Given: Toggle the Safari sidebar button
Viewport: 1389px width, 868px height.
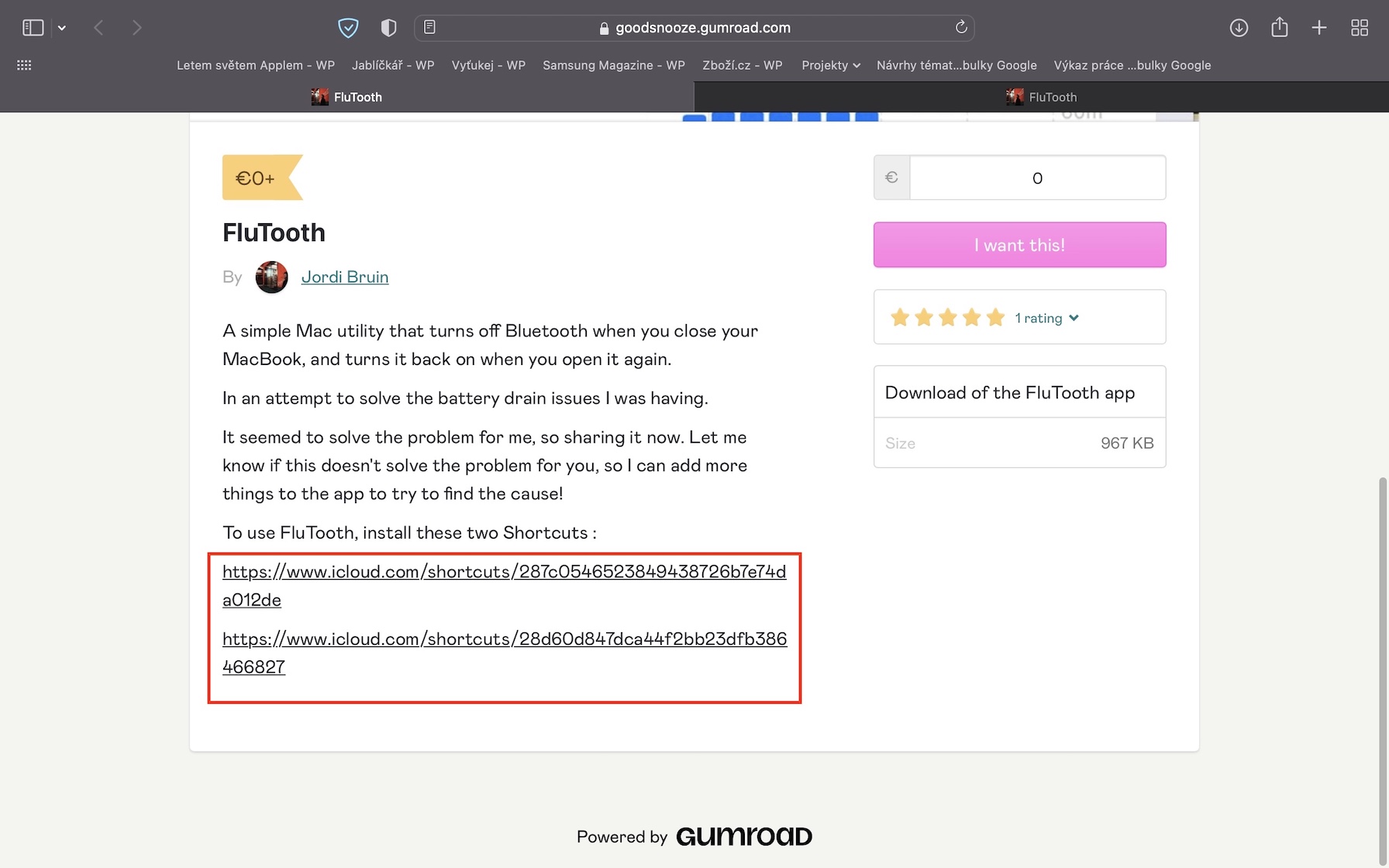Looking at the screenshot, I should [33, 28].
